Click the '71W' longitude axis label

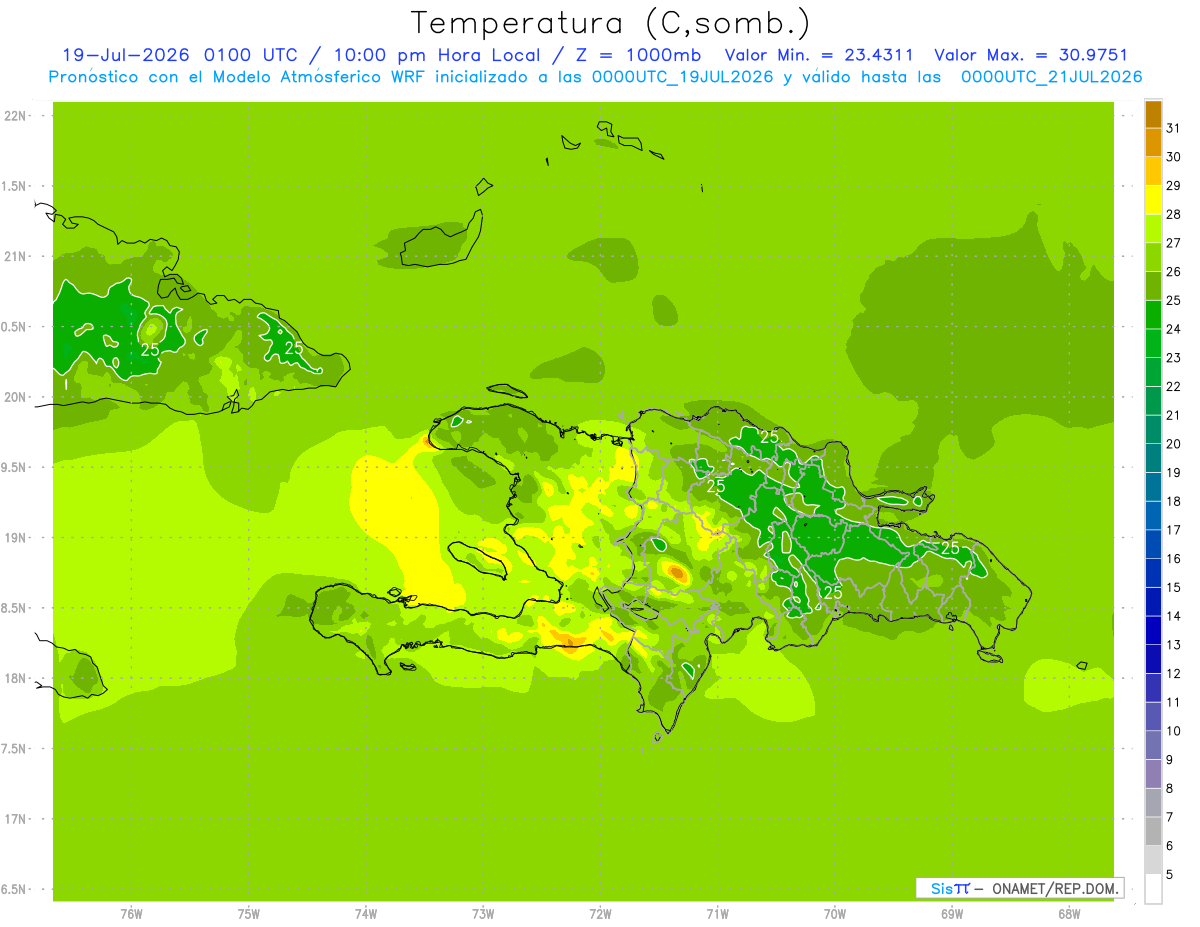tap(717, 914)
